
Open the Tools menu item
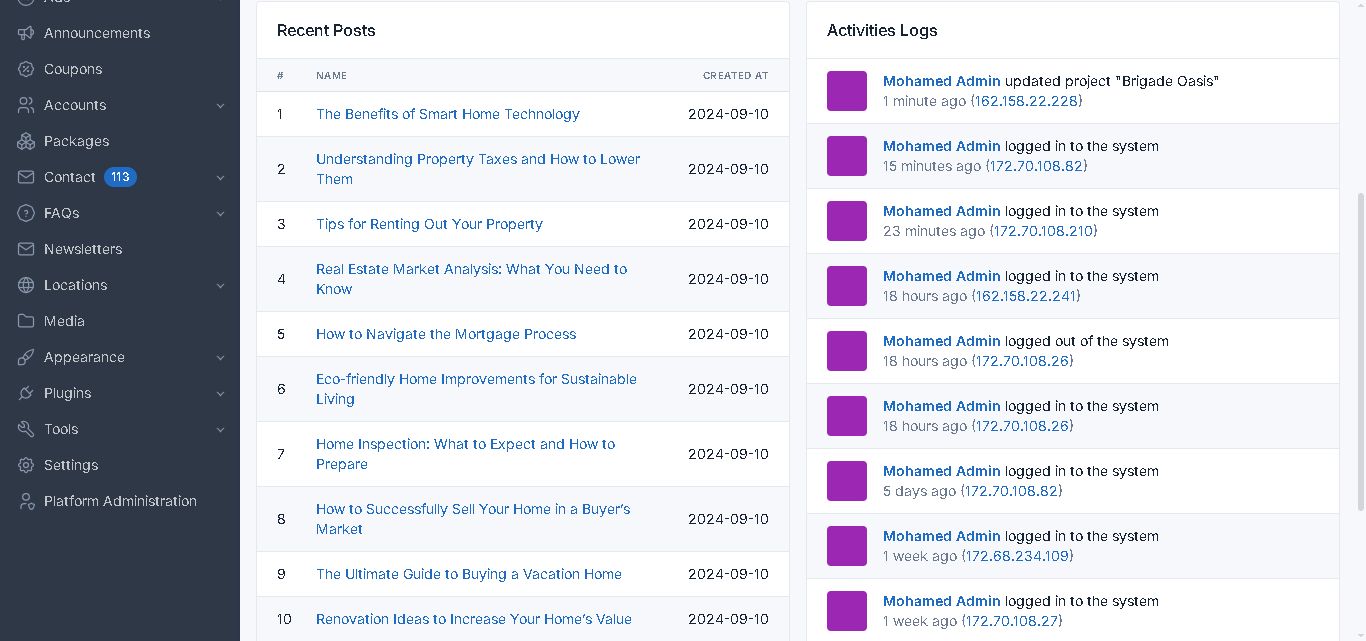pyautogui.click(x=61, y=429)
